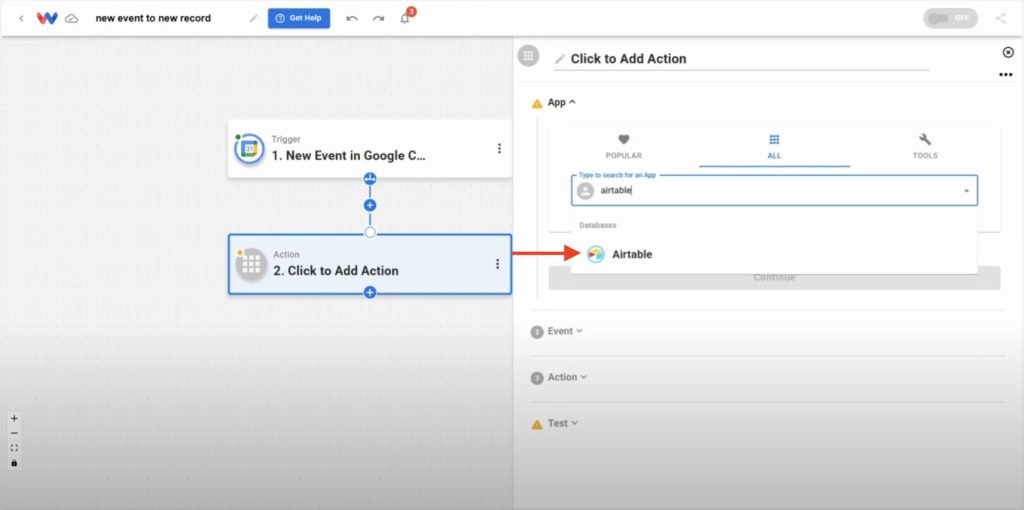Open the action step's three-dot menu
Image resolution: width=1024 pixels, height=510 pixels.
[498, 264]
